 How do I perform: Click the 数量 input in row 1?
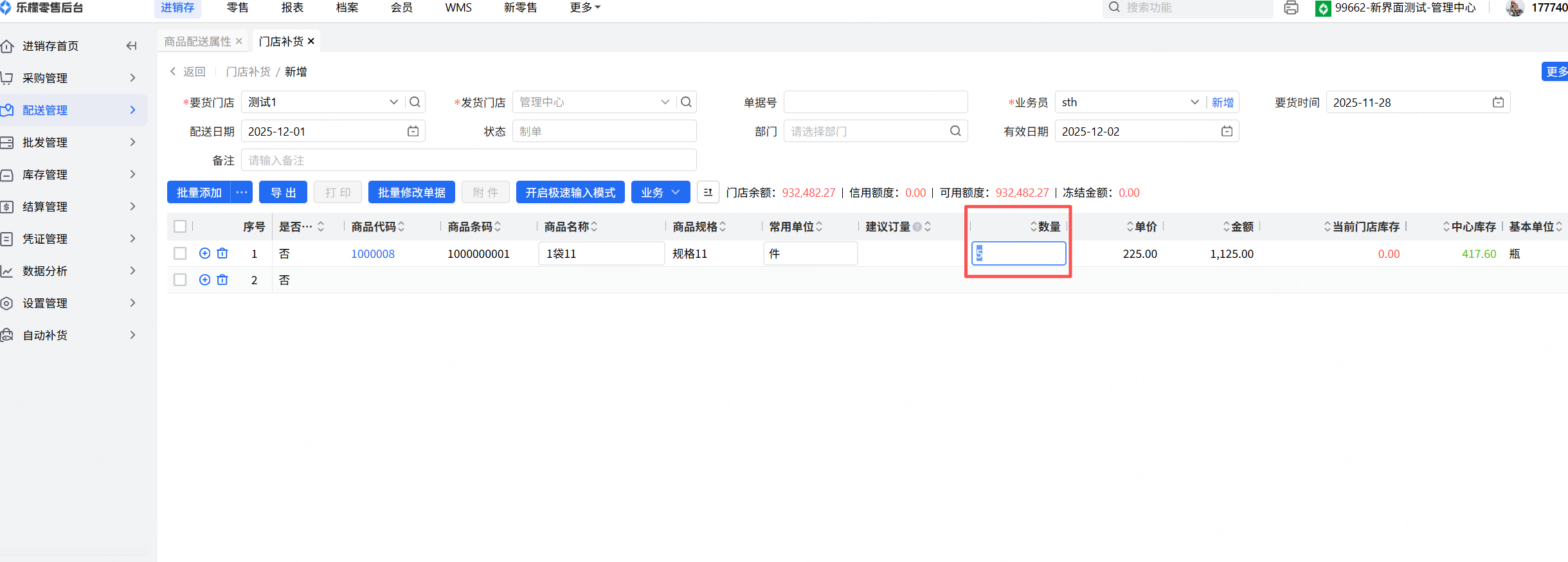click(x=1019, y=253)
